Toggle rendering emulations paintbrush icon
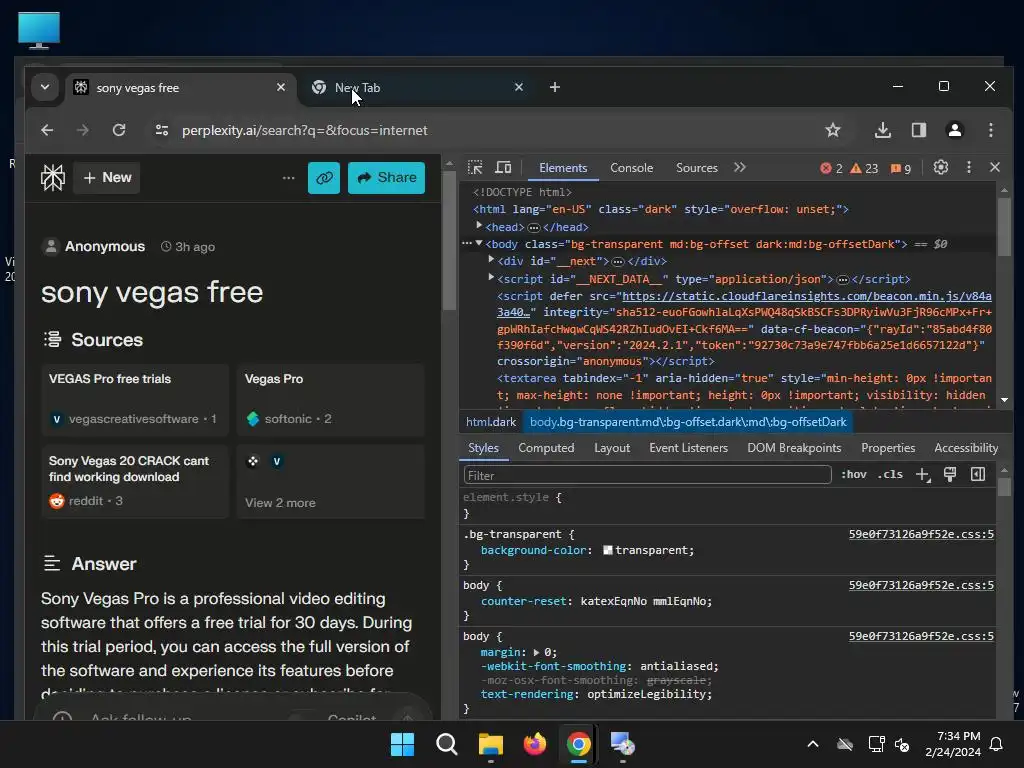The width and height of the screenshot is (1024, 768). tap(950, 475)
